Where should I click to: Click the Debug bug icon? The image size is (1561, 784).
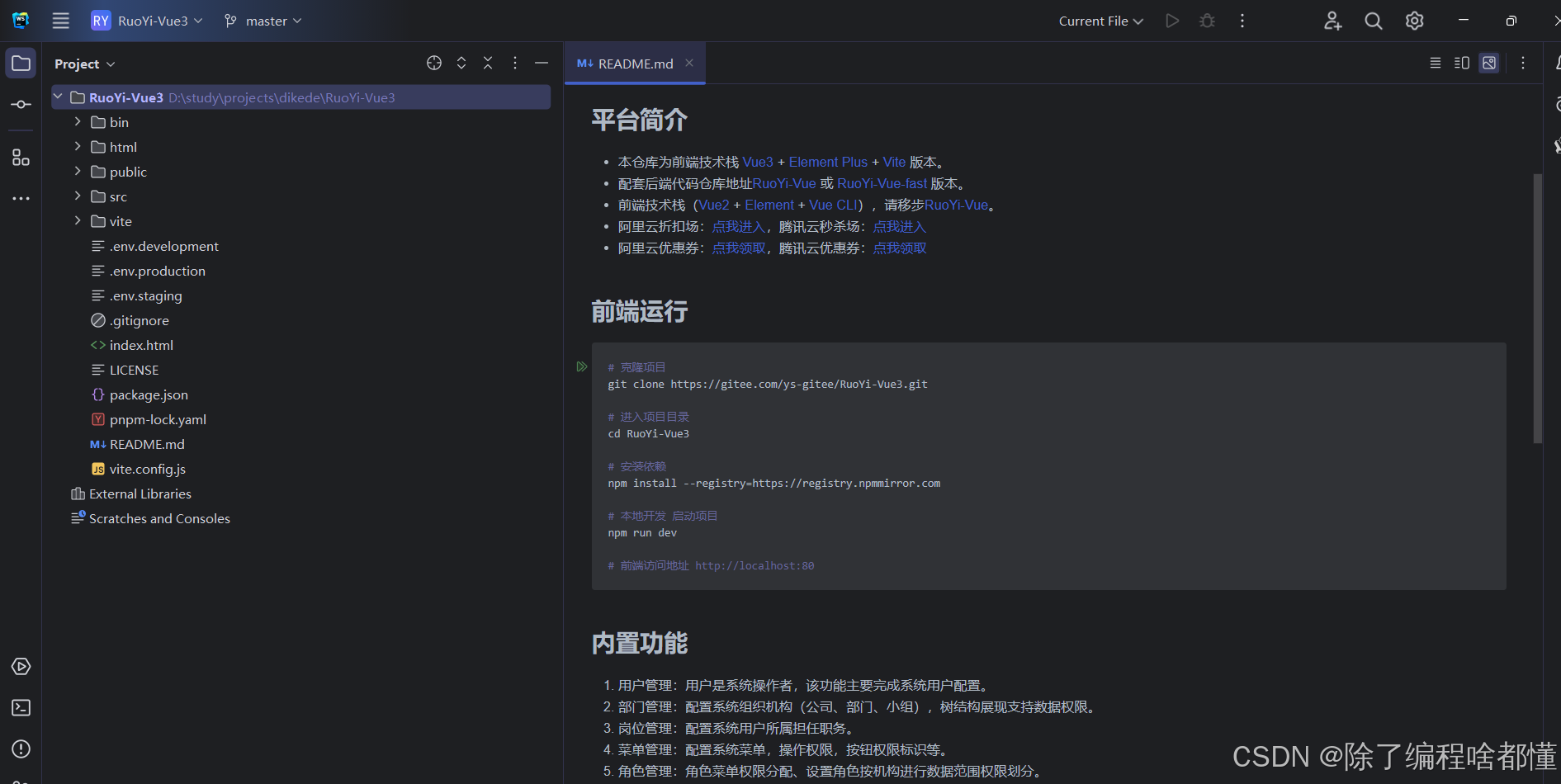click(x=1207, y=21)
